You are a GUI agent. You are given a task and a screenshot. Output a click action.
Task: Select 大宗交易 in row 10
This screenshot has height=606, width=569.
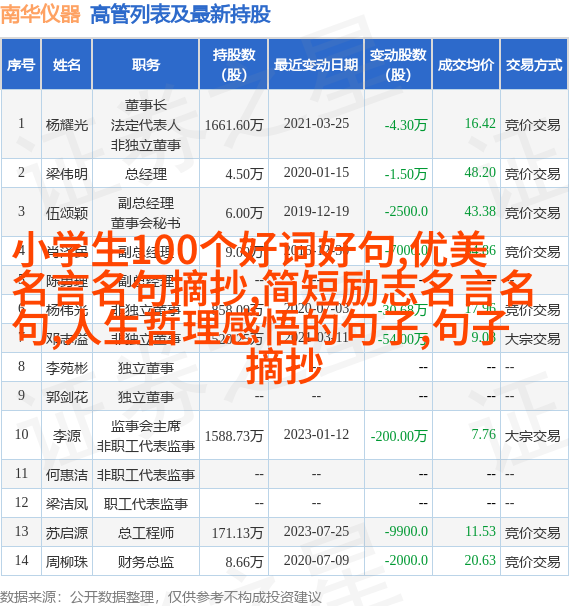point(532,436)
